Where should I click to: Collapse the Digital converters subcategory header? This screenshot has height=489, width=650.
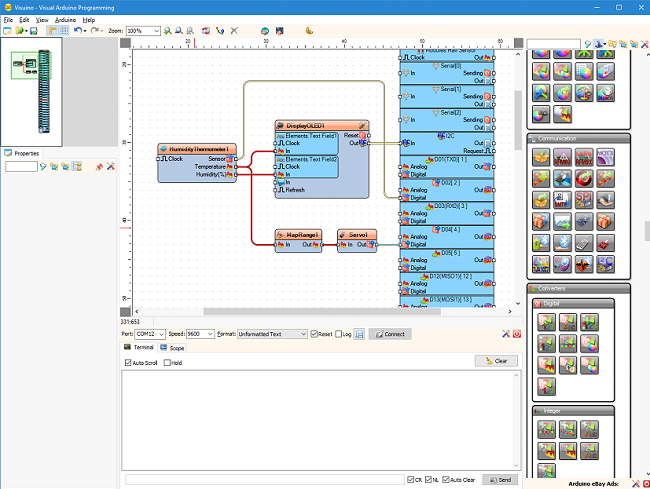tap(573, 304)
